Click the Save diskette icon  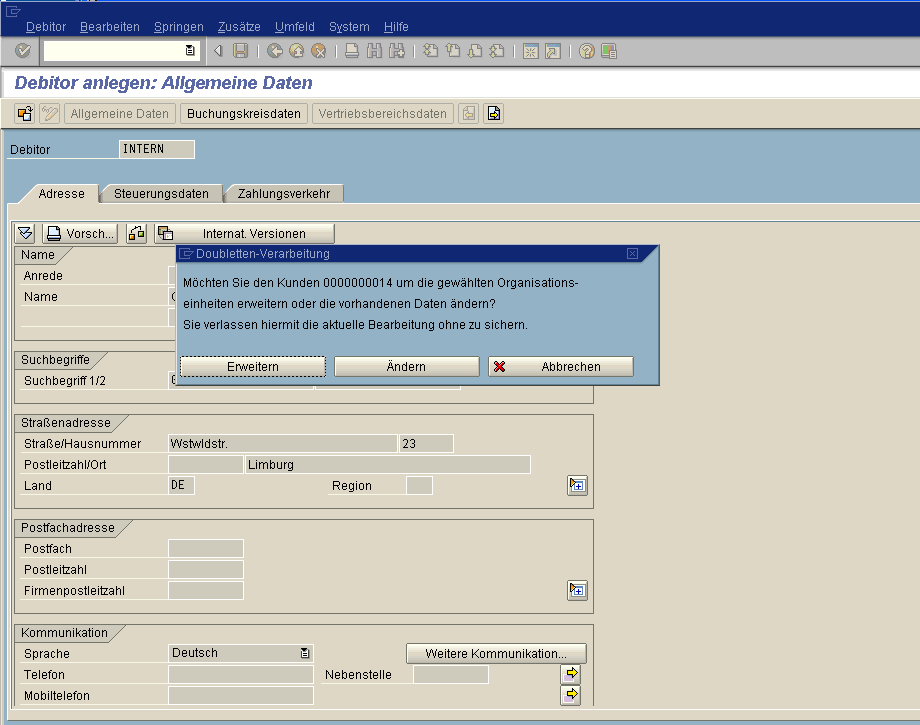(241, 51)
